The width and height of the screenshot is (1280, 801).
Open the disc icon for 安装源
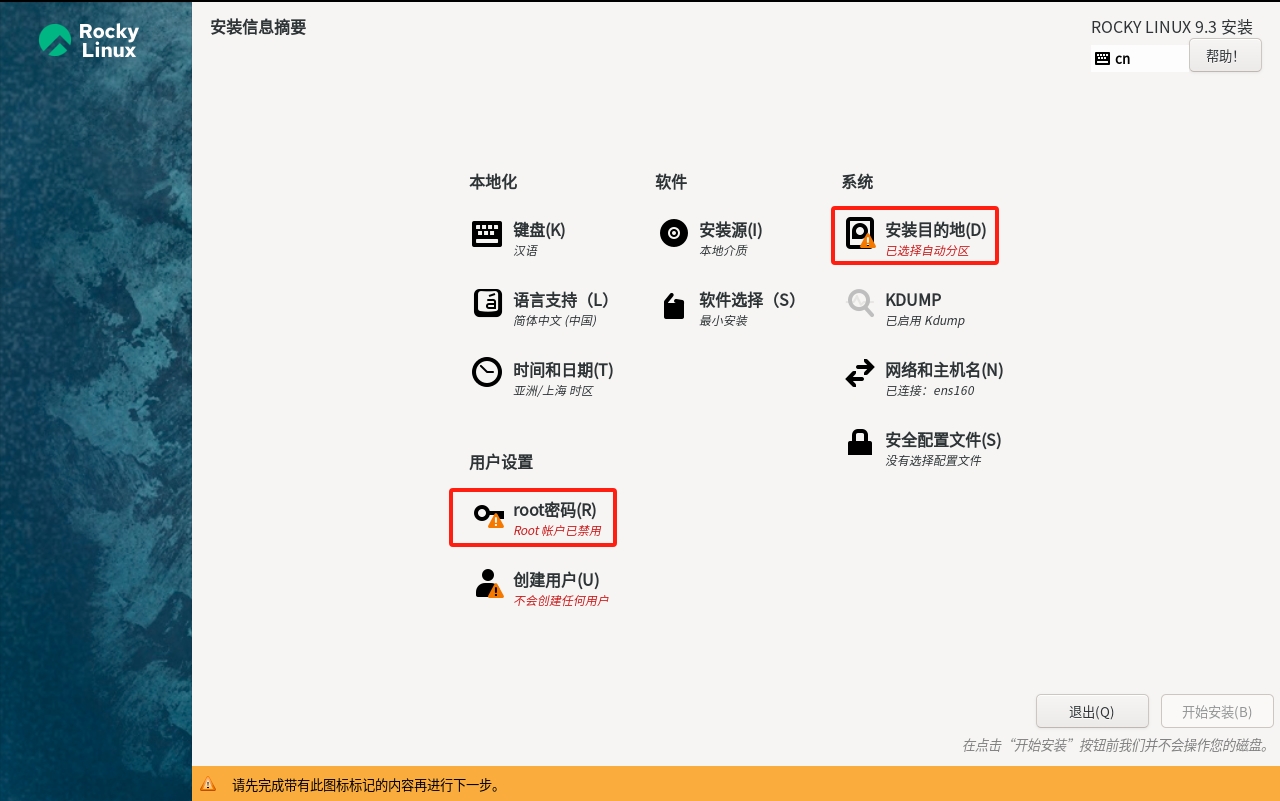(674, 233)
